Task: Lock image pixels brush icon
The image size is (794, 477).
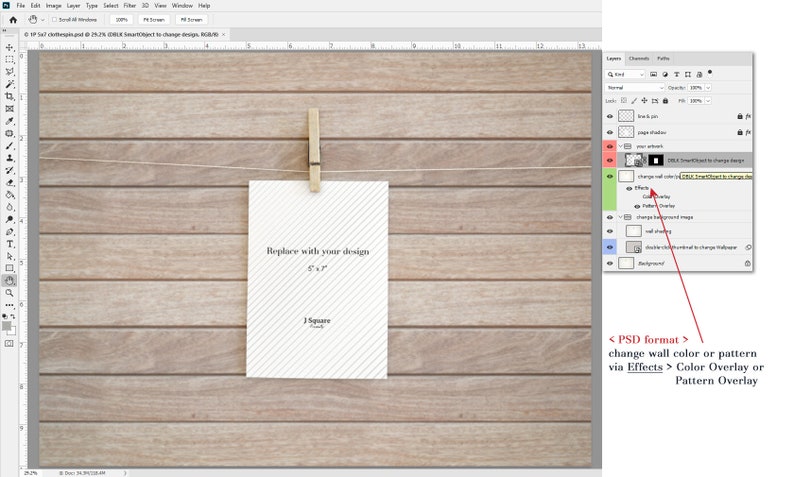Action: 633,101
